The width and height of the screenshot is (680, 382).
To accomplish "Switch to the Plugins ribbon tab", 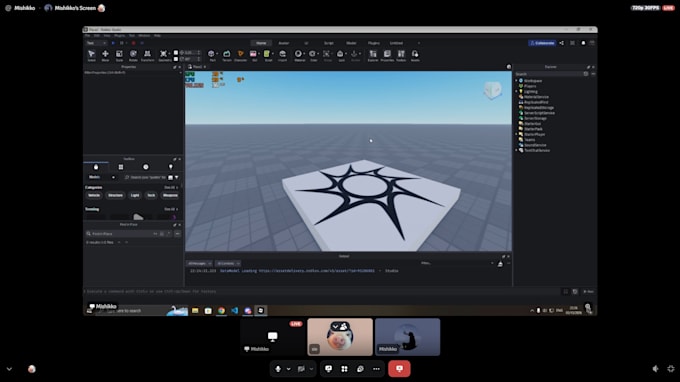I will pyautogui.click(x=374, y=43).
